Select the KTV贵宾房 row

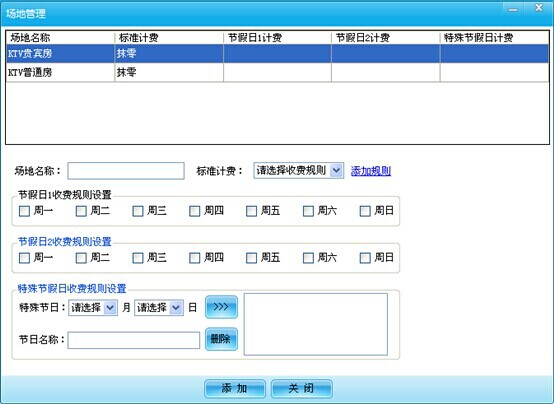coord(277,54)
